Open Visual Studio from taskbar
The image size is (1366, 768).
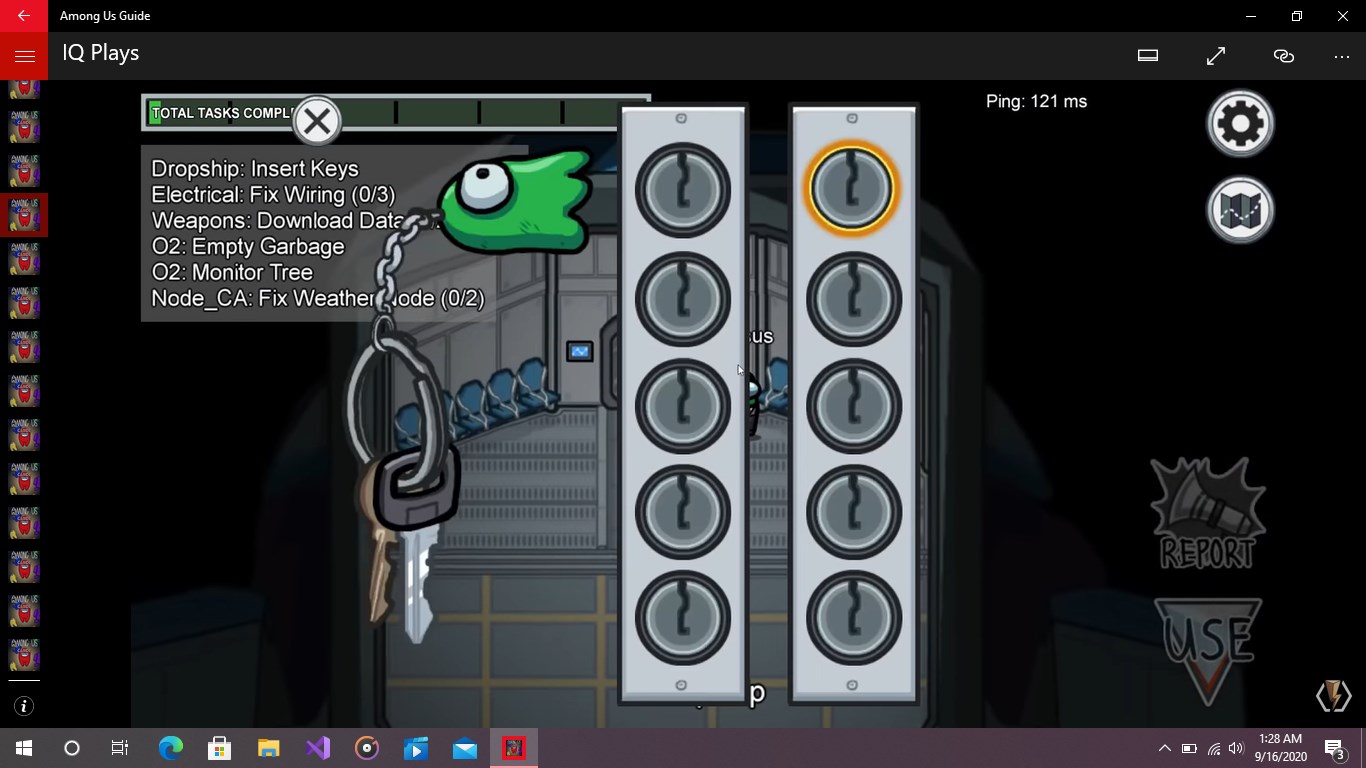(318, 748)
